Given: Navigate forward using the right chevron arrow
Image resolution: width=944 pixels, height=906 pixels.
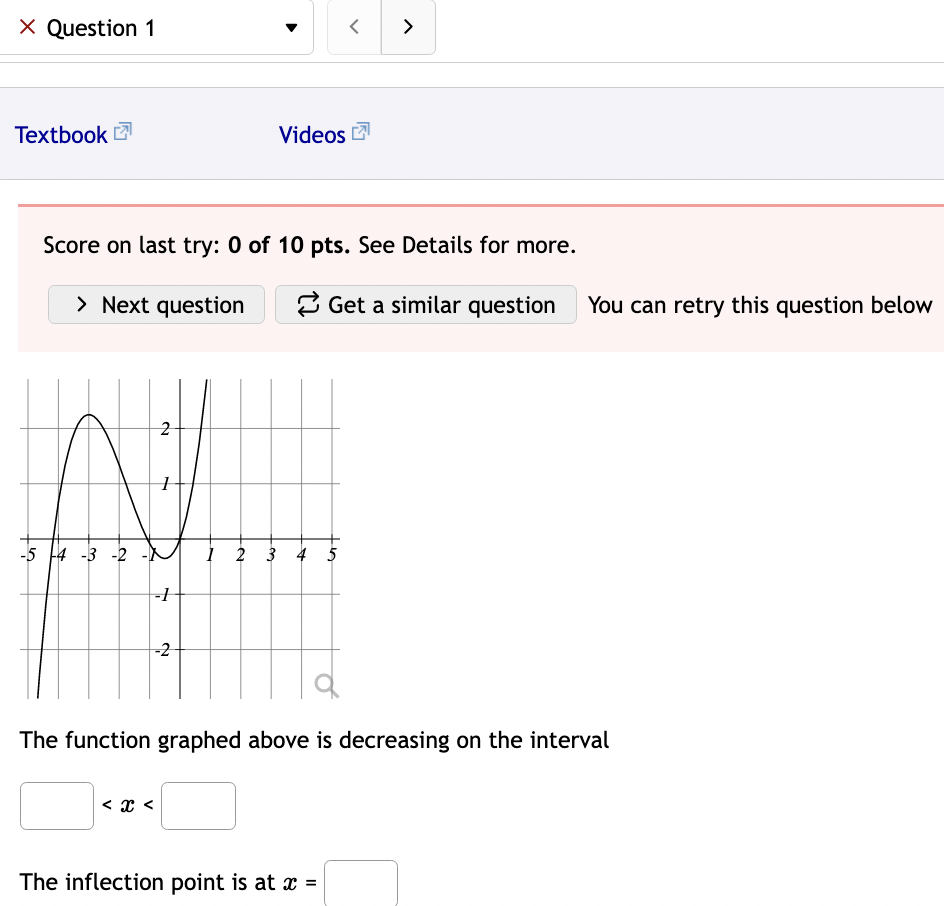Looking at the screenshot, I should click(x=408, y=27).
